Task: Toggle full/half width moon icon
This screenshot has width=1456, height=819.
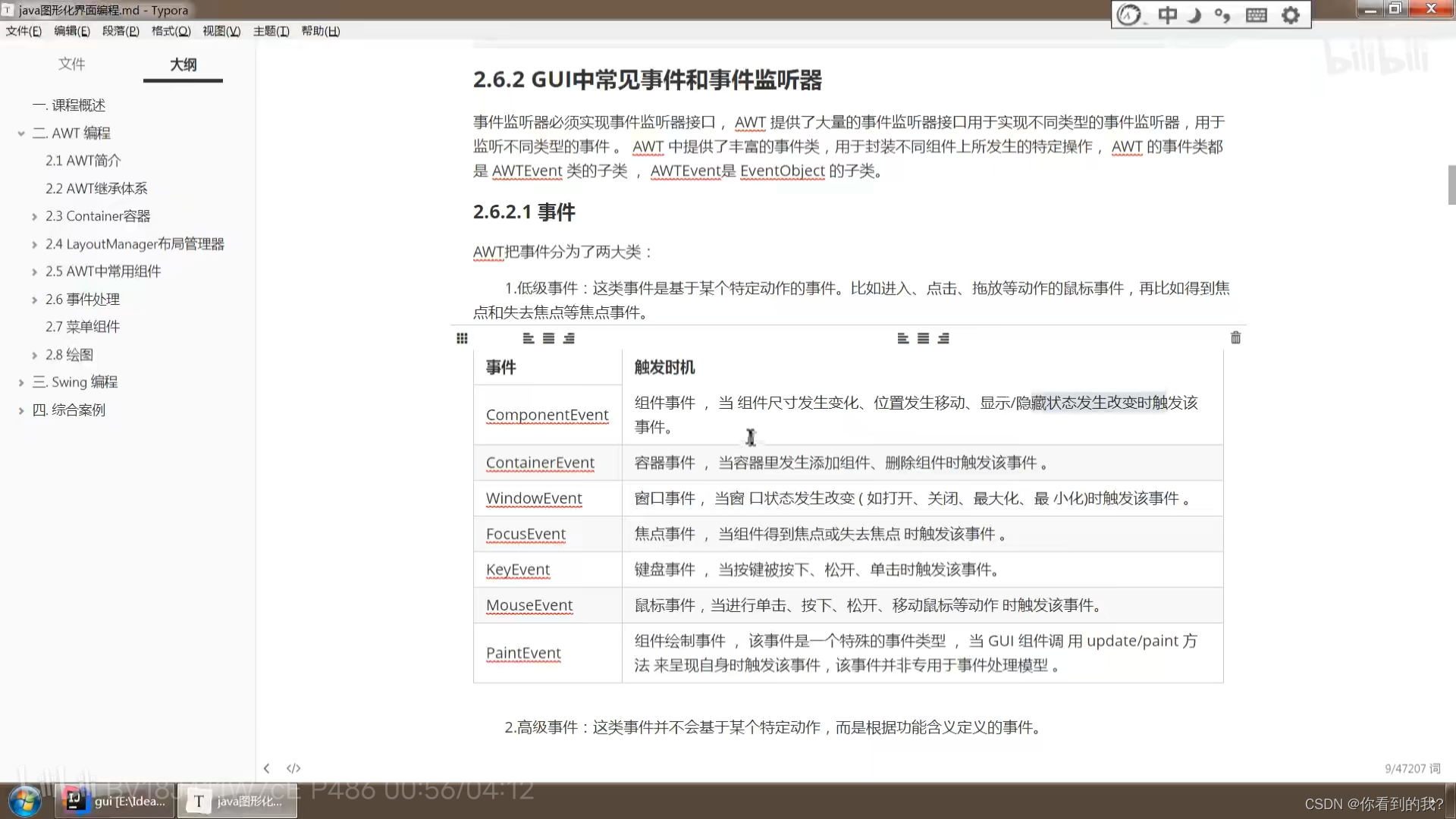Action: pos(1193,15)
